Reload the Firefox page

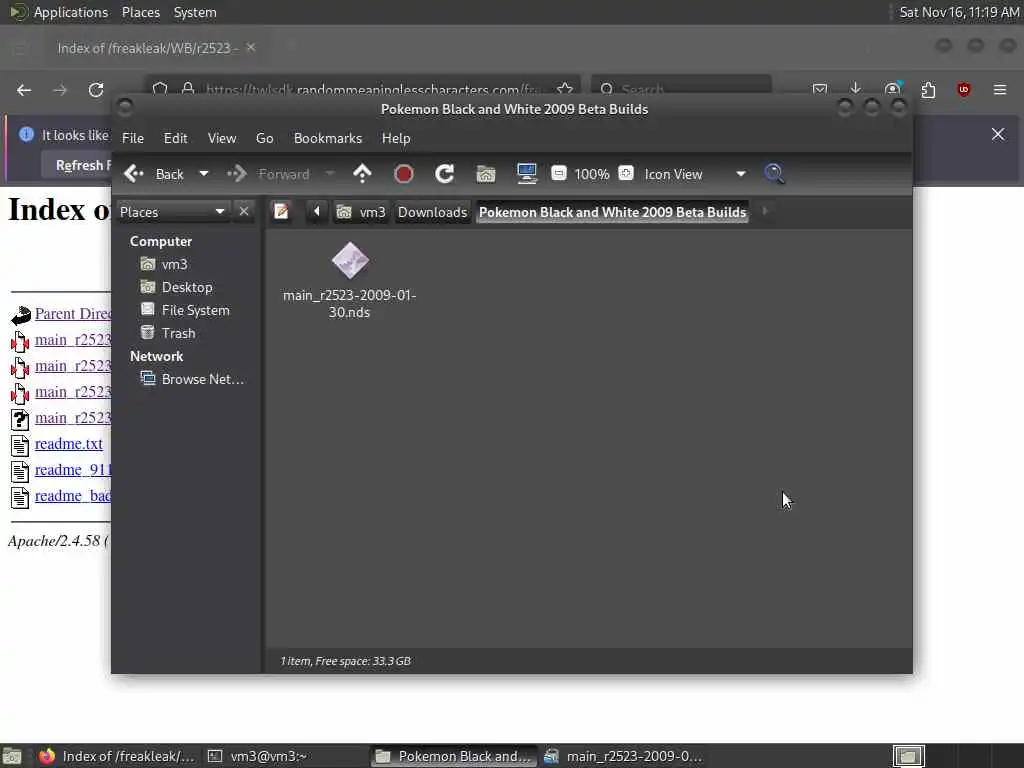(x=96, y=90)
